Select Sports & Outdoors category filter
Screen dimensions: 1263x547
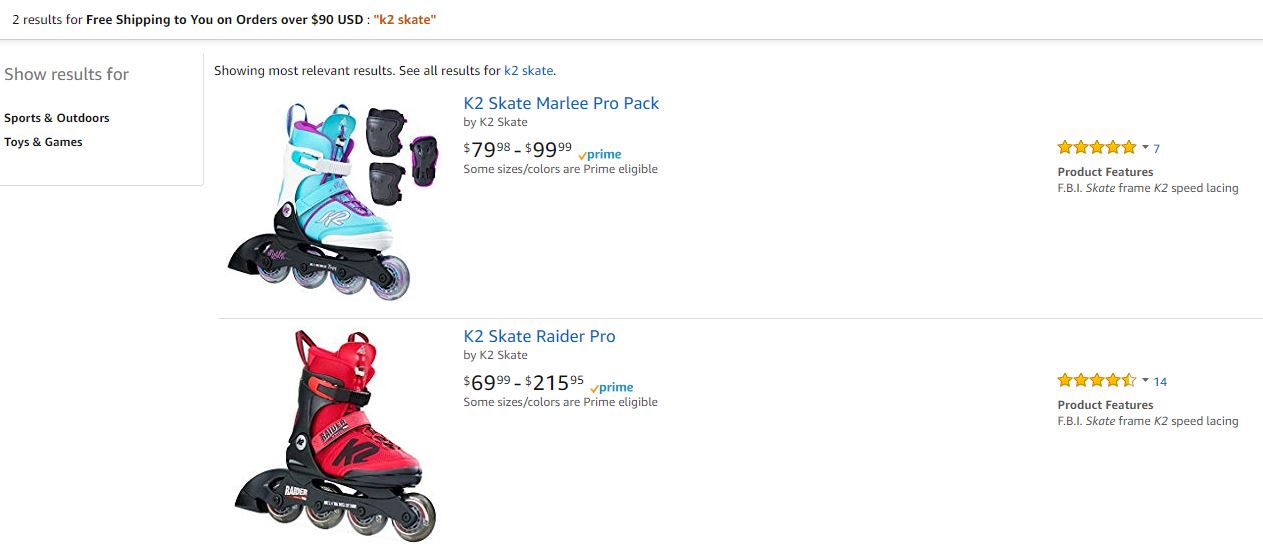pos(57,118)
